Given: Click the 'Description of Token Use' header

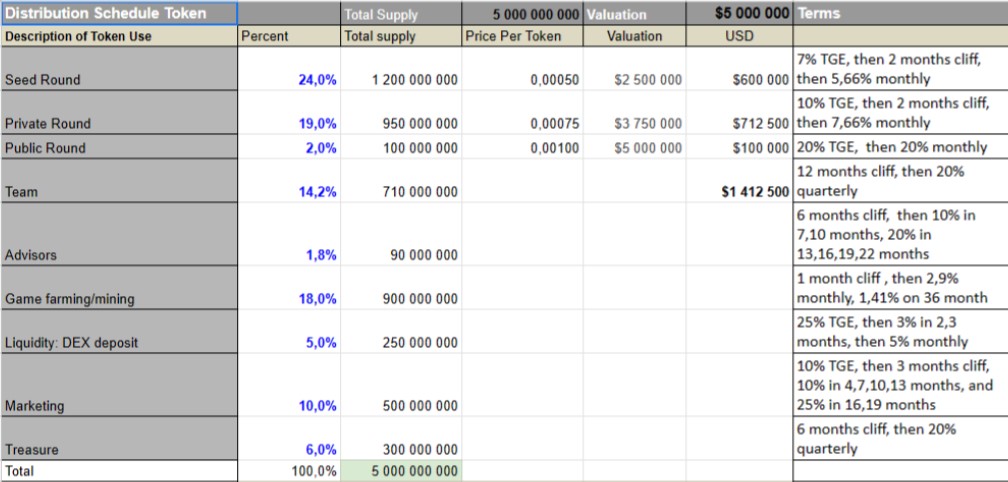Looking at the screenshot, I should tap(118, 36).
